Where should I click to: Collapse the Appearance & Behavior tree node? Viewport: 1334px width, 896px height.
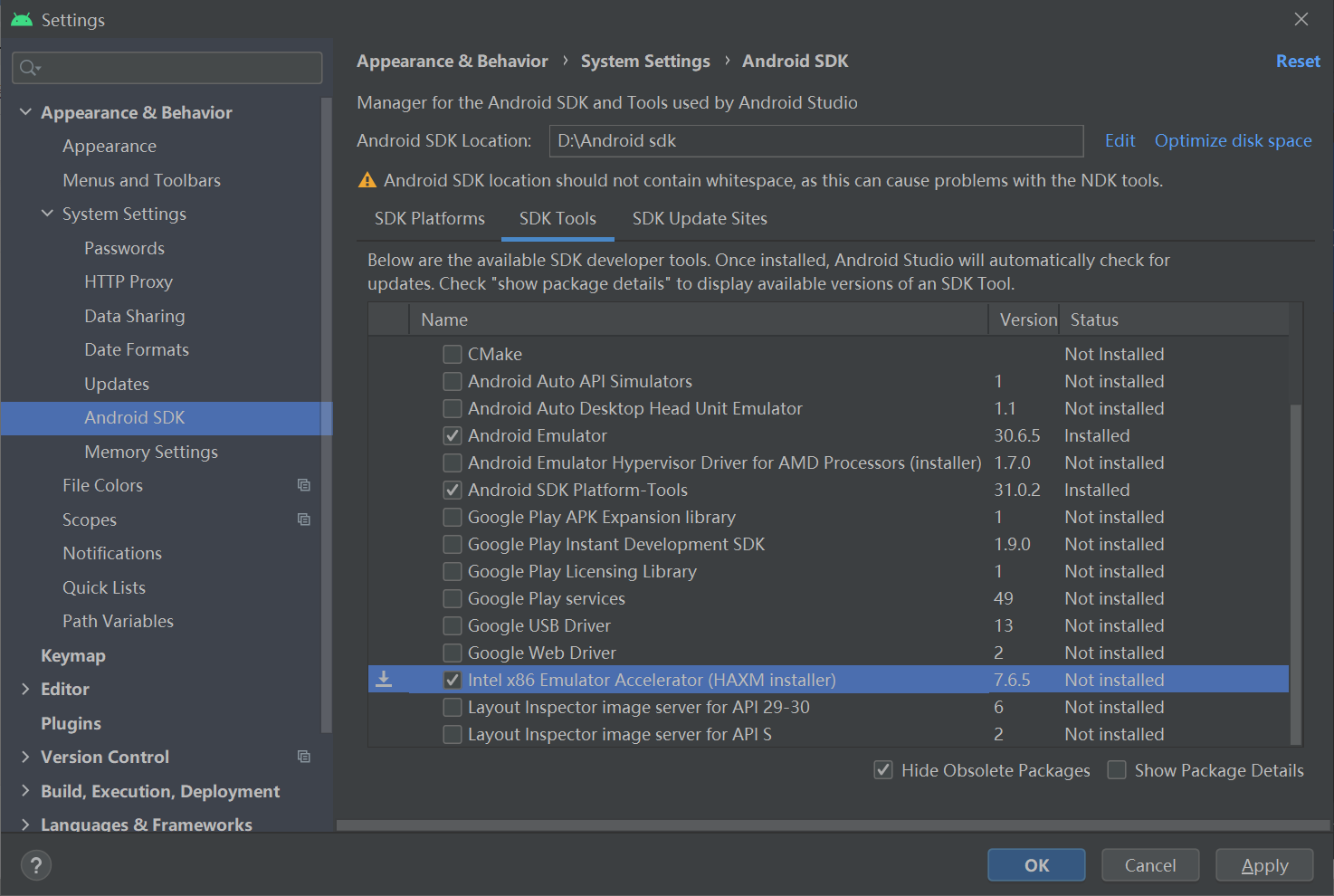coord(25,112)
